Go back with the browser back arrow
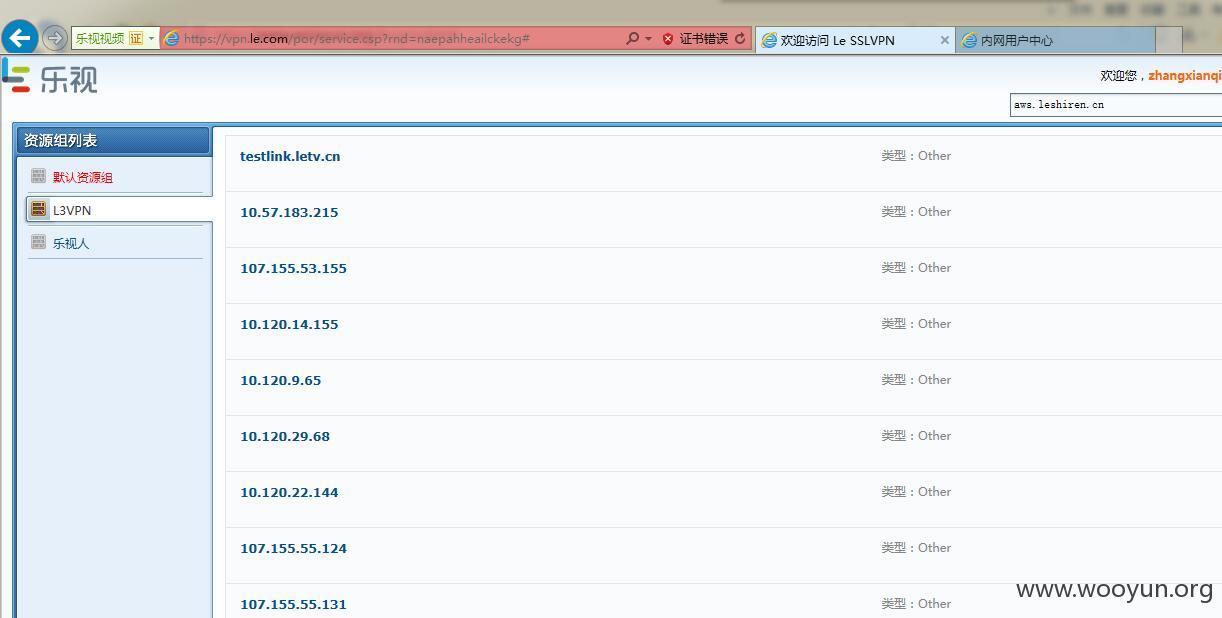 point(19,38)
